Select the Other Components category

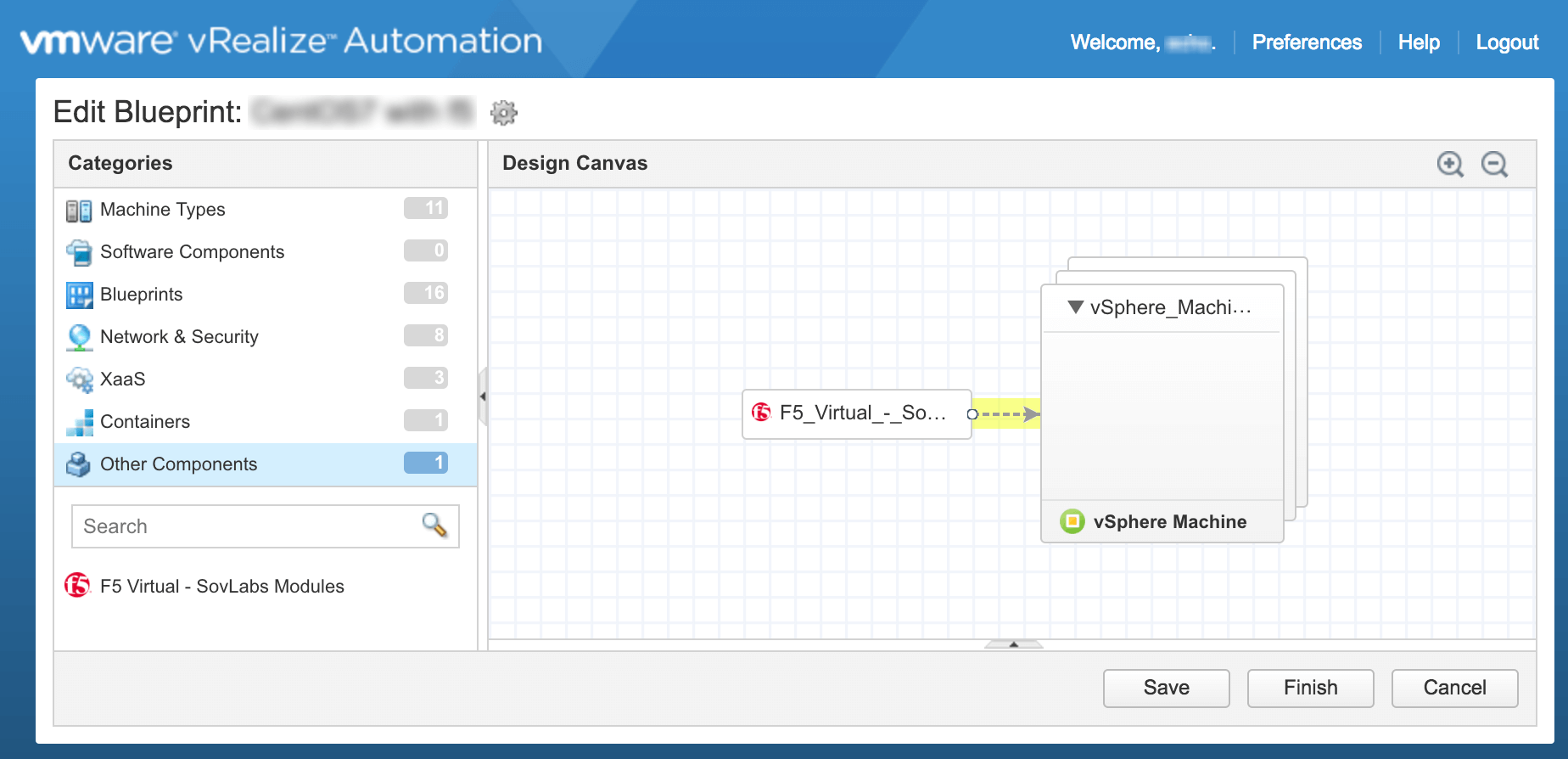tap(266, 464)
